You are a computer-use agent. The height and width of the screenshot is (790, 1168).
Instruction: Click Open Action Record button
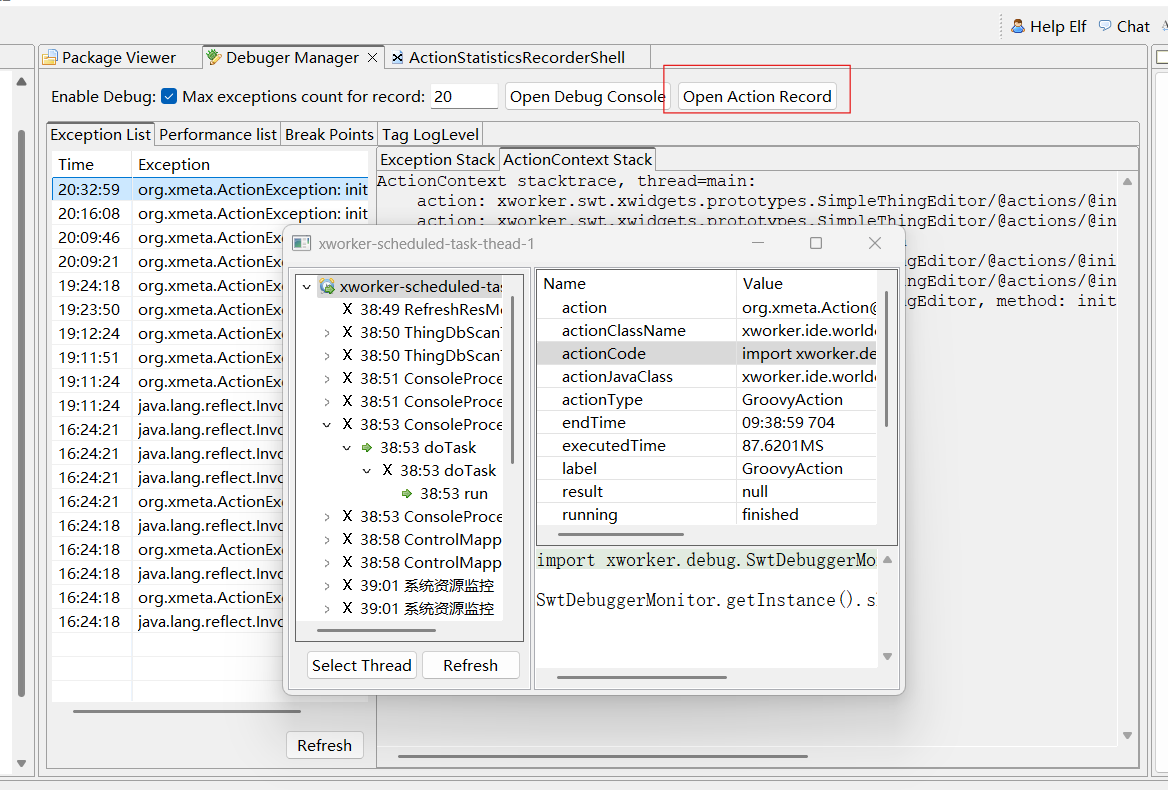pyautogui.click(x=757, y=96)
